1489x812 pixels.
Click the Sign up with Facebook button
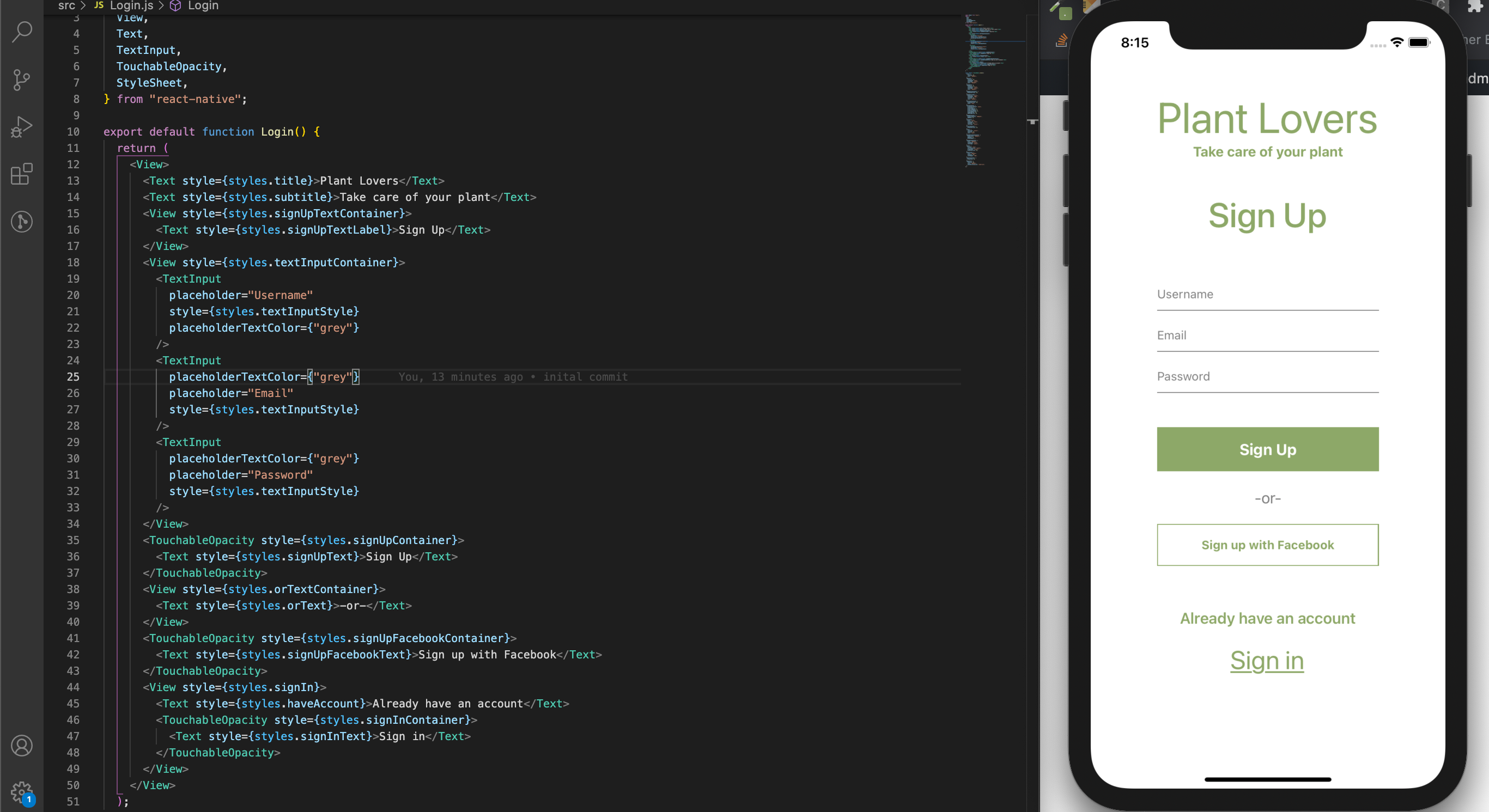pos(1267,545)
